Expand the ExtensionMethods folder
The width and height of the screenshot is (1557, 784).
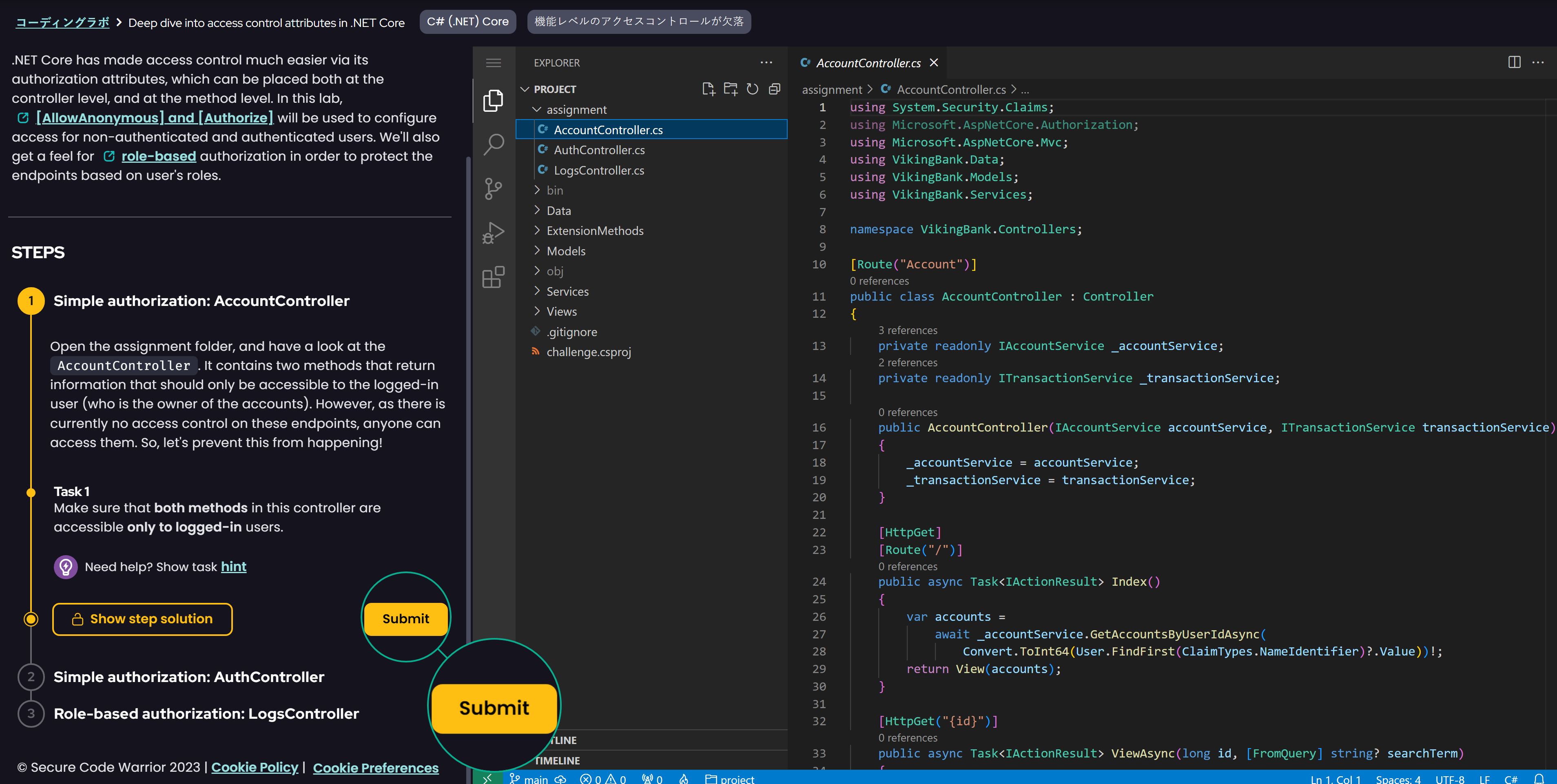point(536,230)
